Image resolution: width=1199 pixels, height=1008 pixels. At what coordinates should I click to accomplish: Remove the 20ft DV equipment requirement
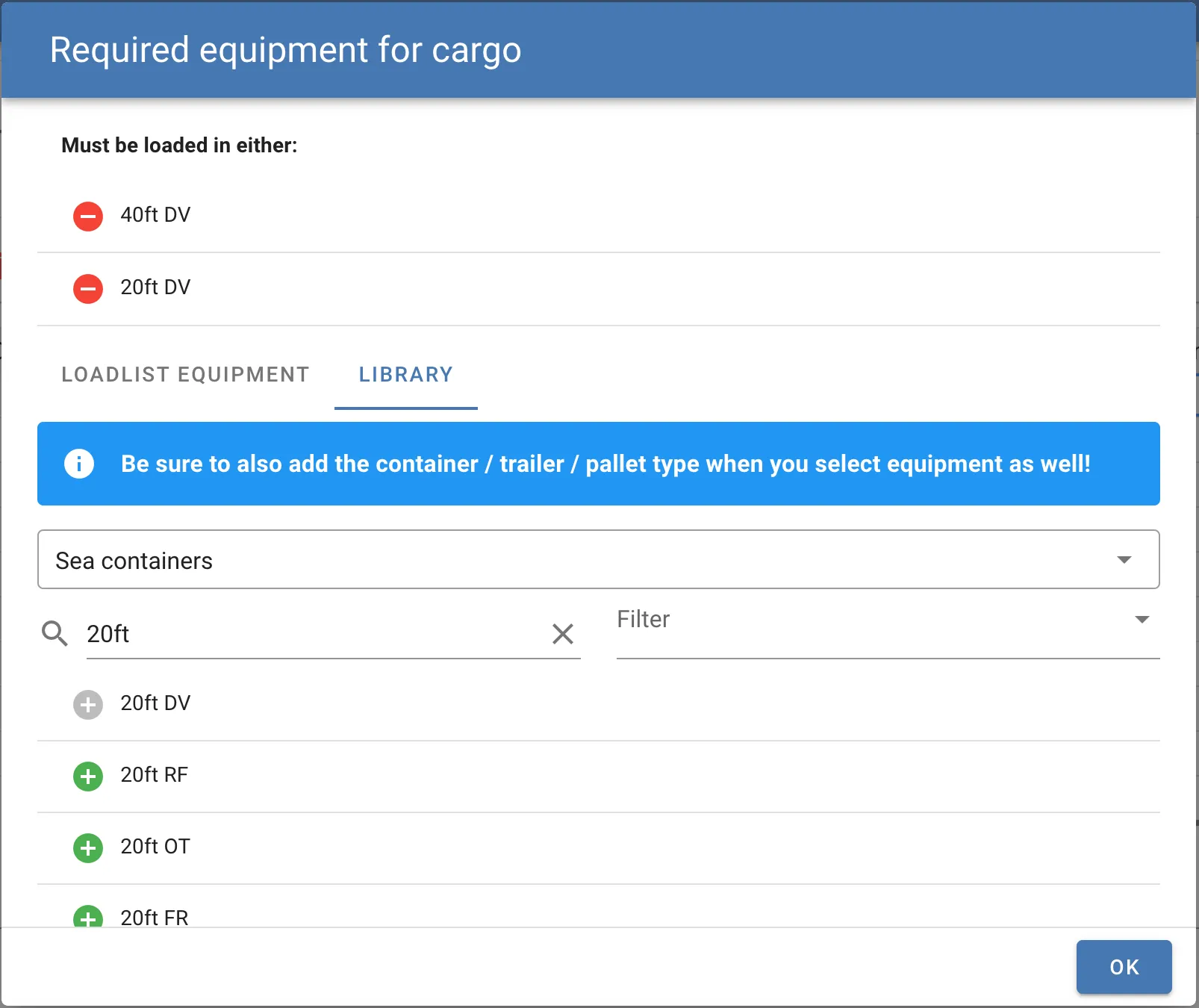87,289
